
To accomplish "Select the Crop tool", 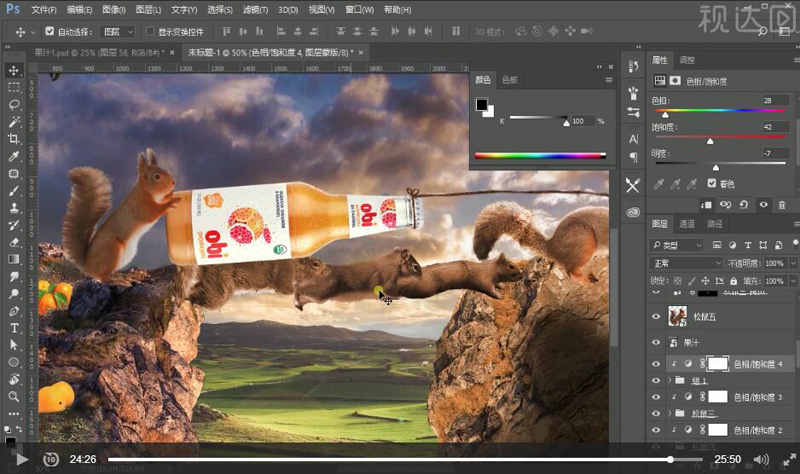I will point(14,139).
